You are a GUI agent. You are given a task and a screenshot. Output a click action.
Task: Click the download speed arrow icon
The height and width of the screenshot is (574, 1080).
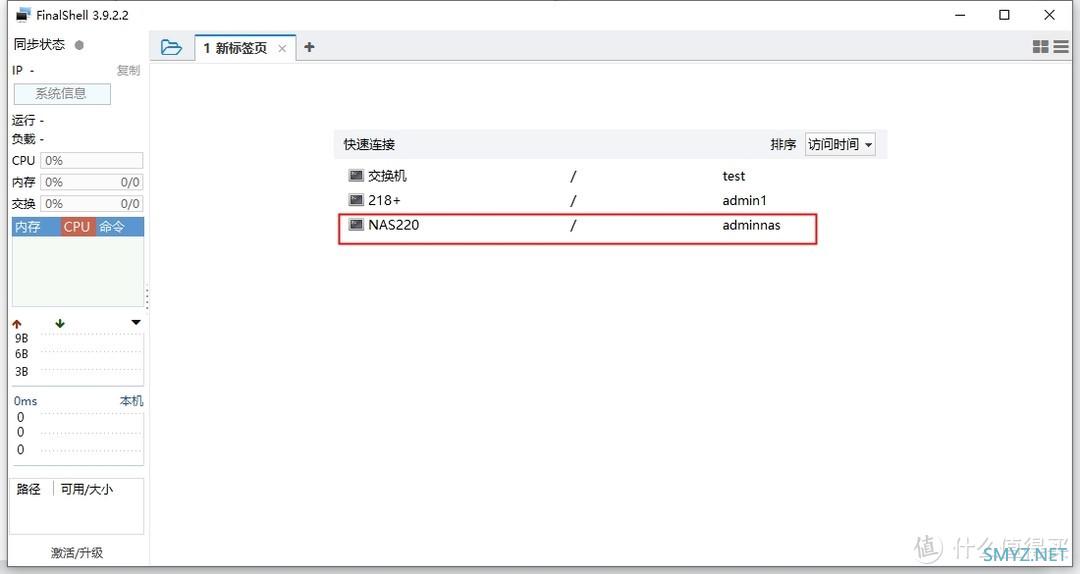tap(60, 323)
